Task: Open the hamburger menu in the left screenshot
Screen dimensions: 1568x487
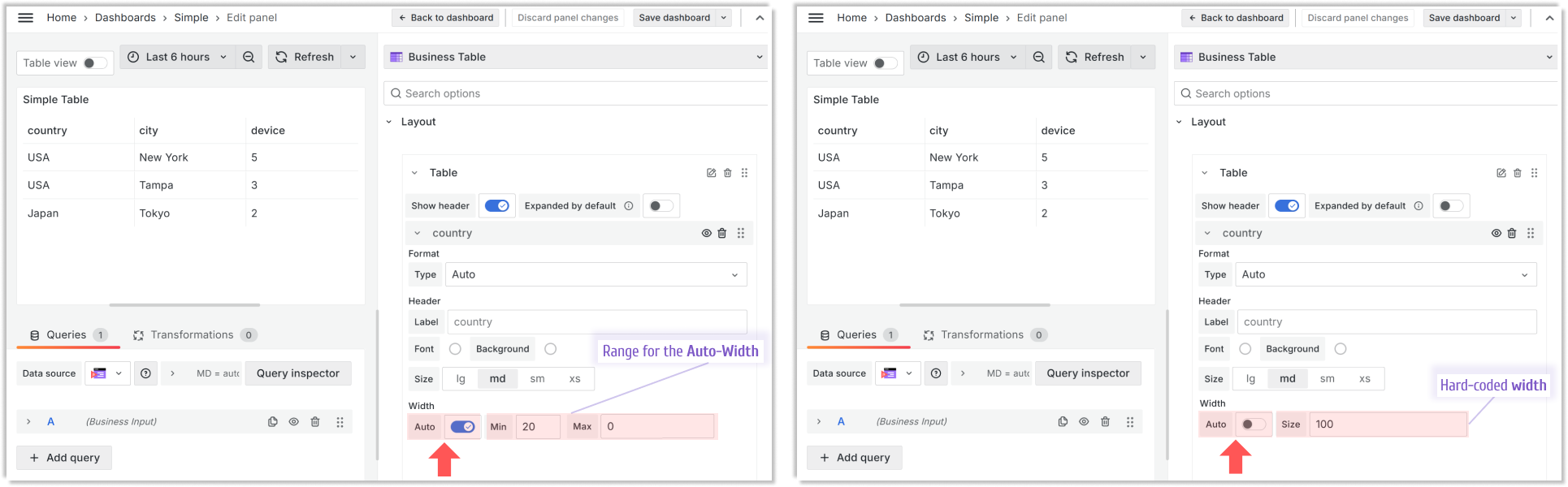Action: pos(26,18)
